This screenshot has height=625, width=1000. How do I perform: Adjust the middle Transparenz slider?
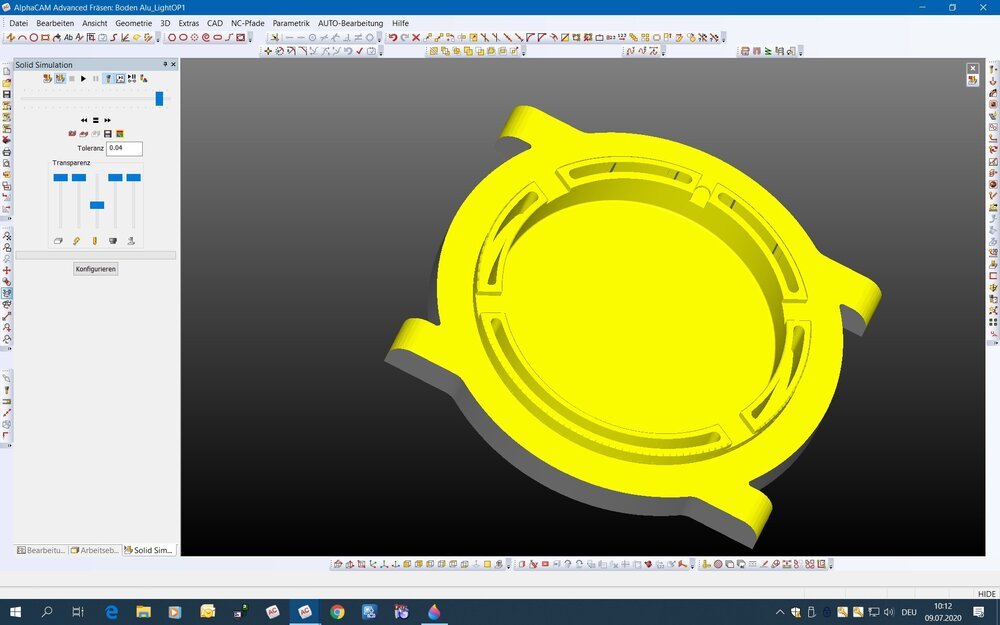97,205
